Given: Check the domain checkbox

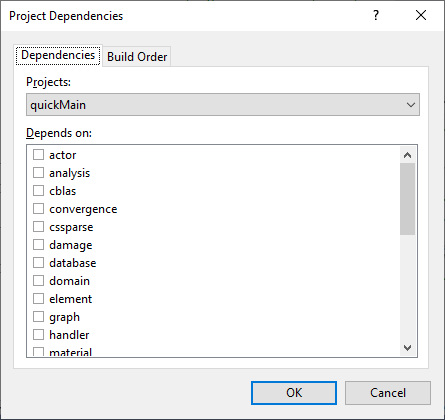Looking at the screenshot, I should pyautogui.click(x=38, y=281).
